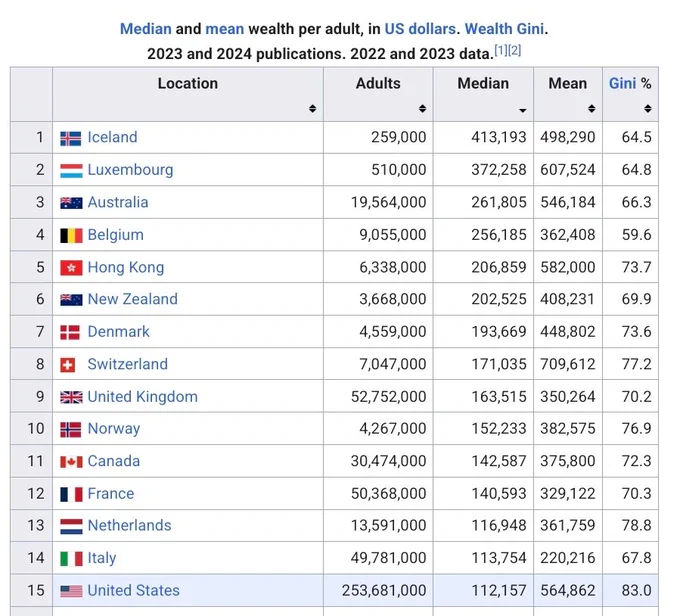Click the Mean column header text
This screenshot has height=616, width=680.
pos(568,83)
